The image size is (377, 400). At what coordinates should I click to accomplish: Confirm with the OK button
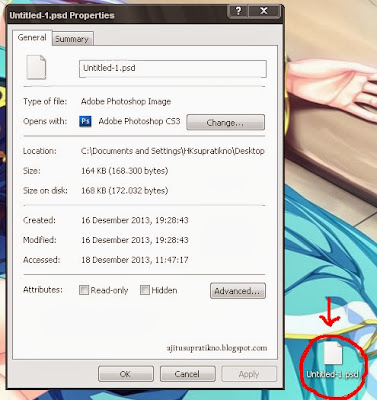pyautogui.click(x=126, y=374)
